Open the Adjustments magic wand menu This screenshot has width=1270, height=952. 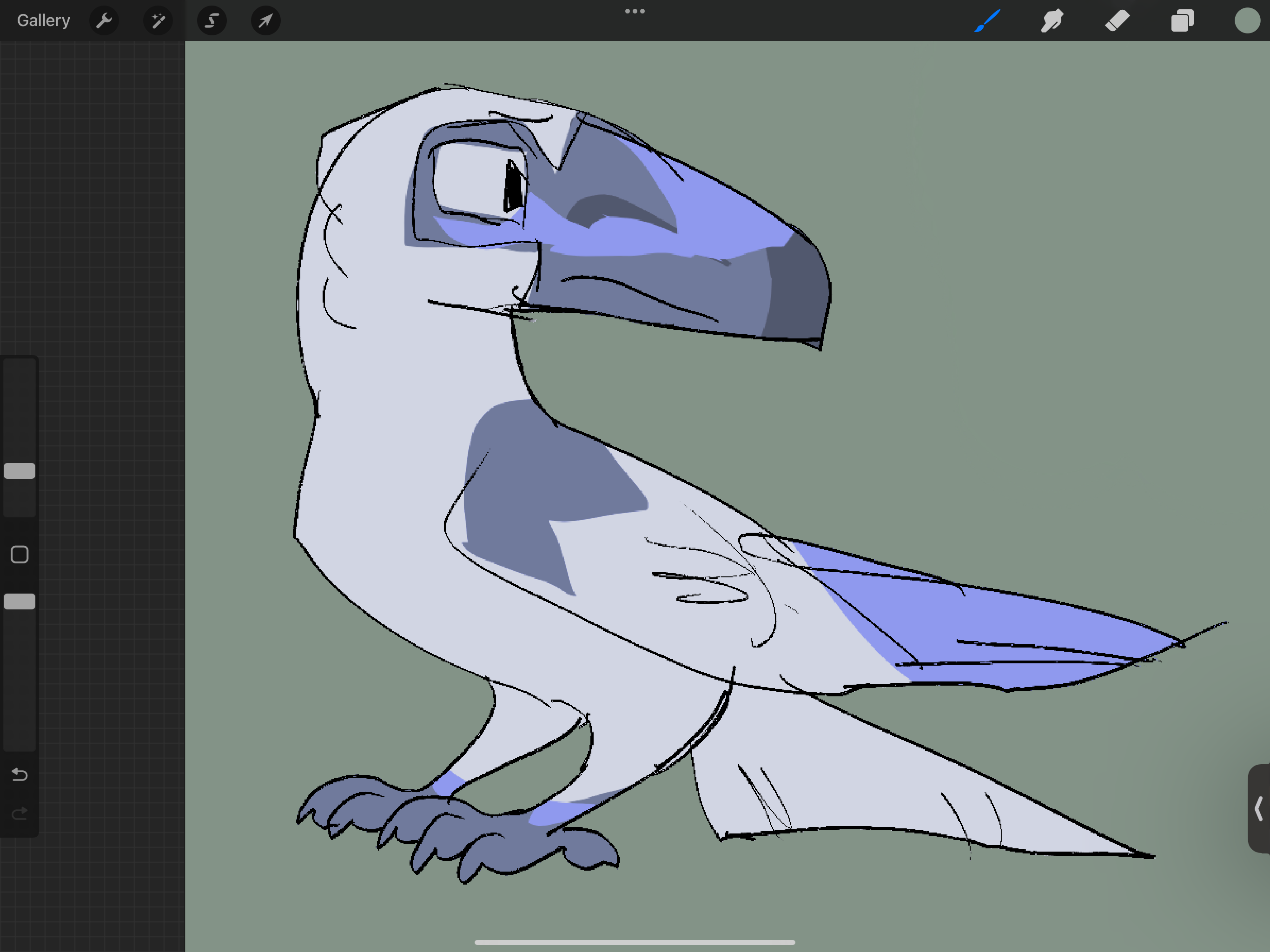click(x=157, y=20)
